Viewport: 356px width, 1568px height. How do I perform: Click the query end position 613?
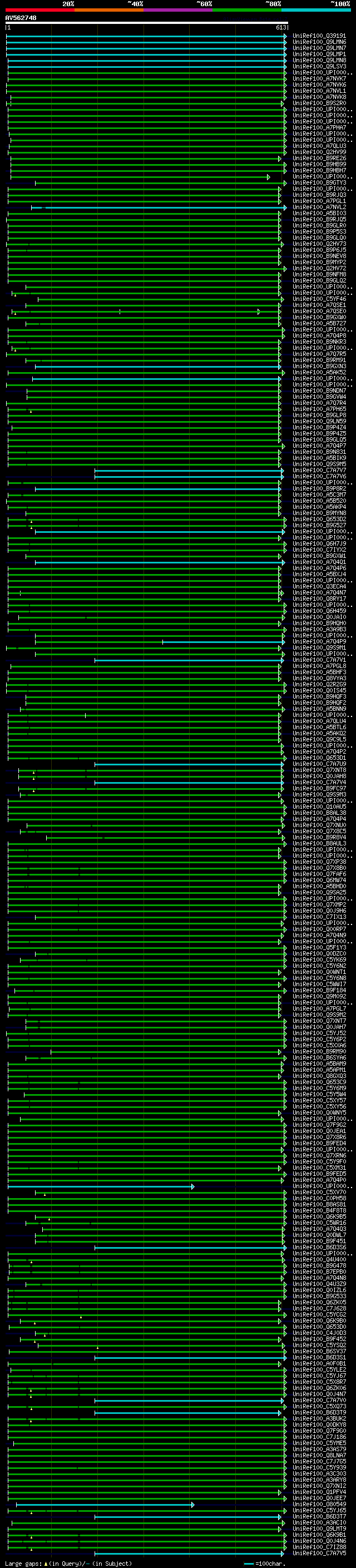click(280, 27)
